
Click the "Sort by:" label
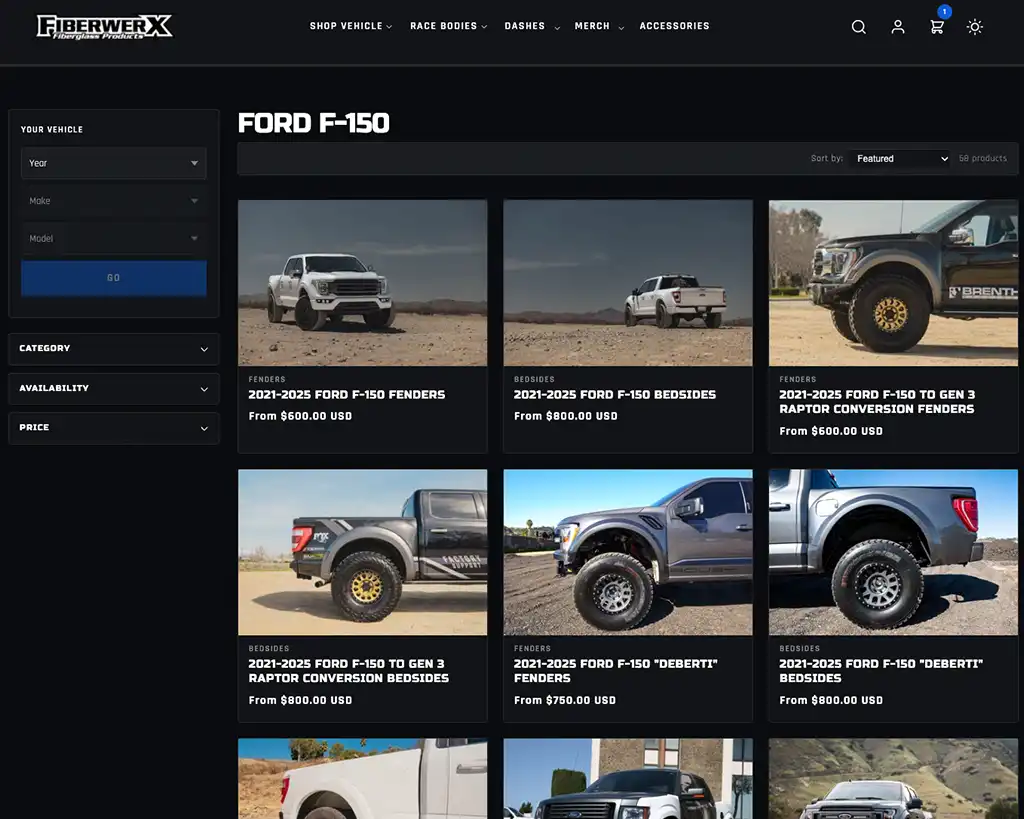827,159
